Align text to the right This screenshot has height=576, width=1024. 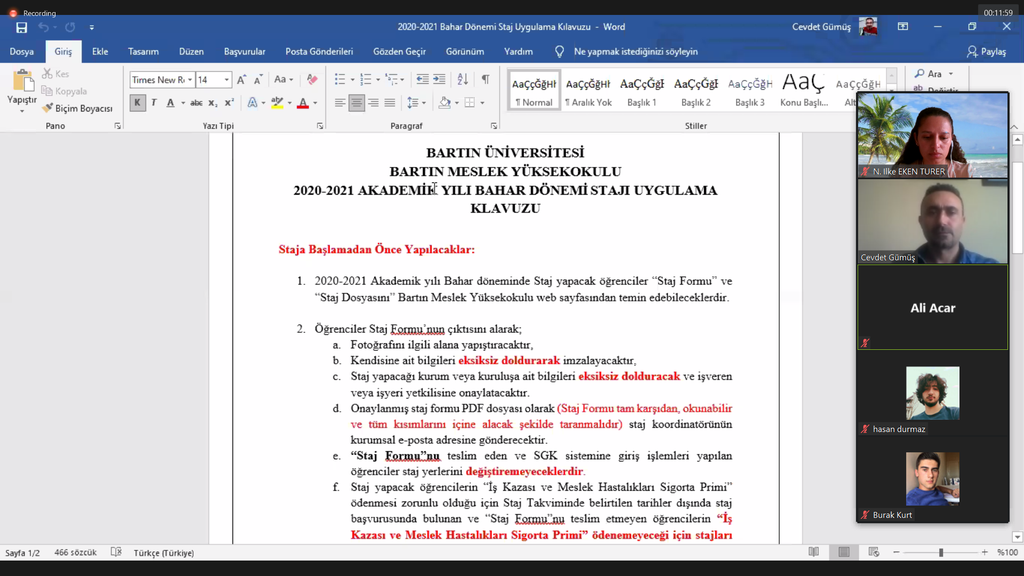(x=373, y=103)
